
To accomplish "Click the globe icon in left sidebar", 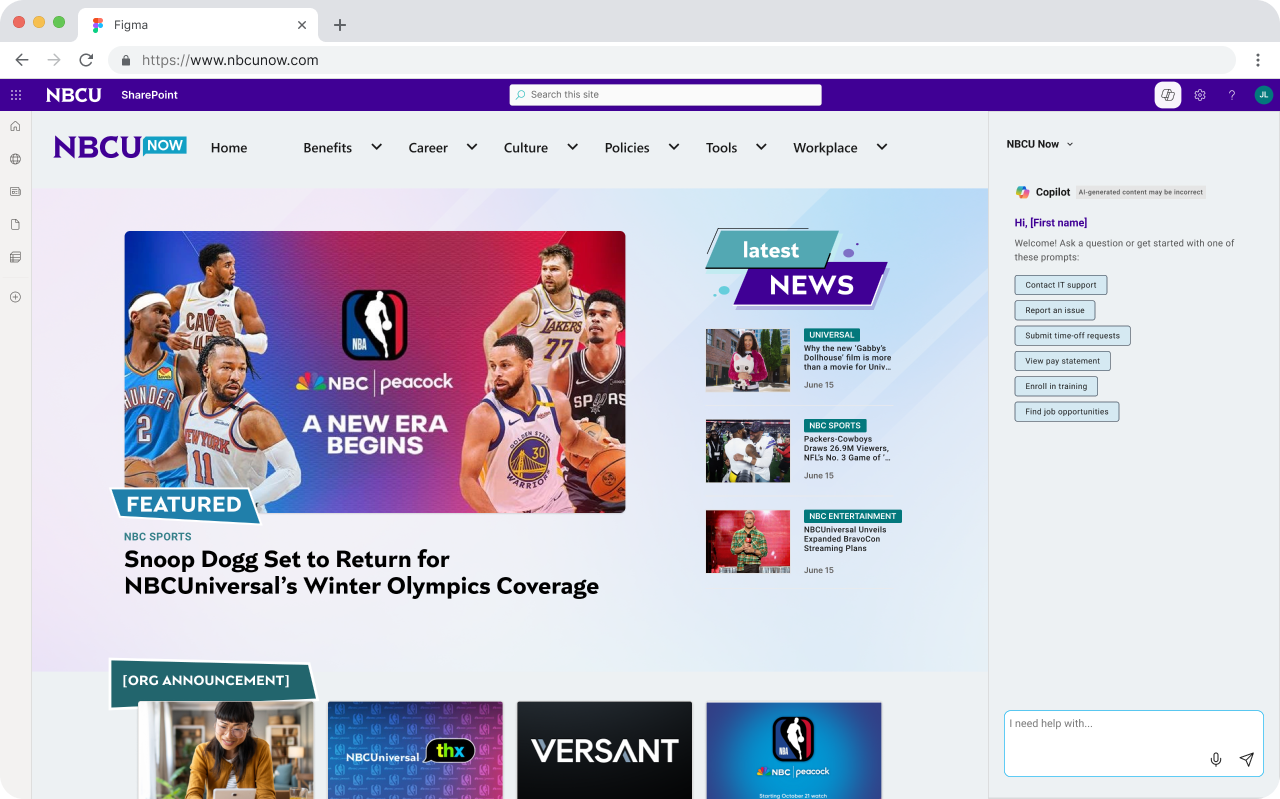I will coord(15,159).
